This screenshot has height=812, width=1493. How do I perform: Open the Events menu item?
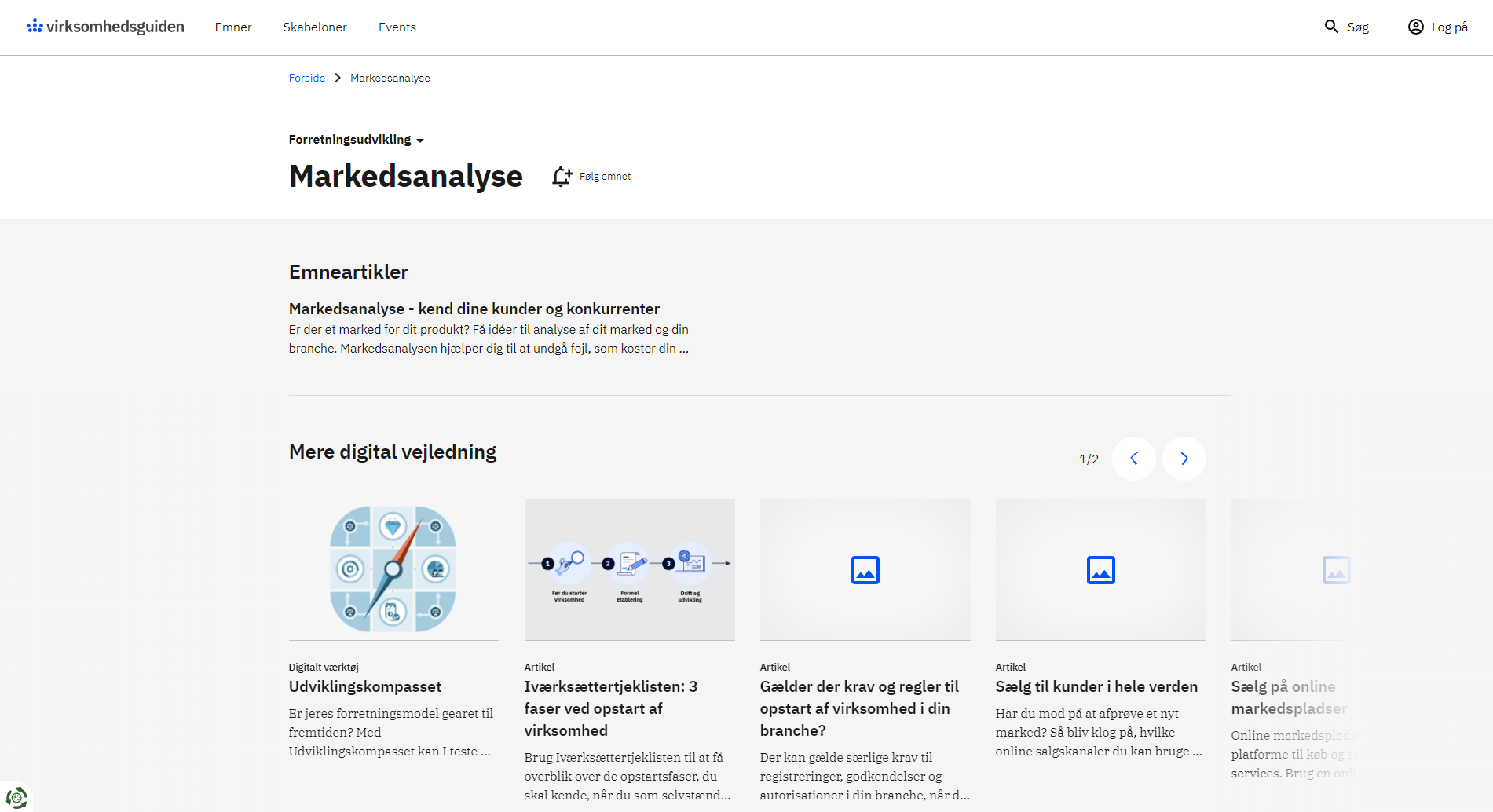(397, 27)
